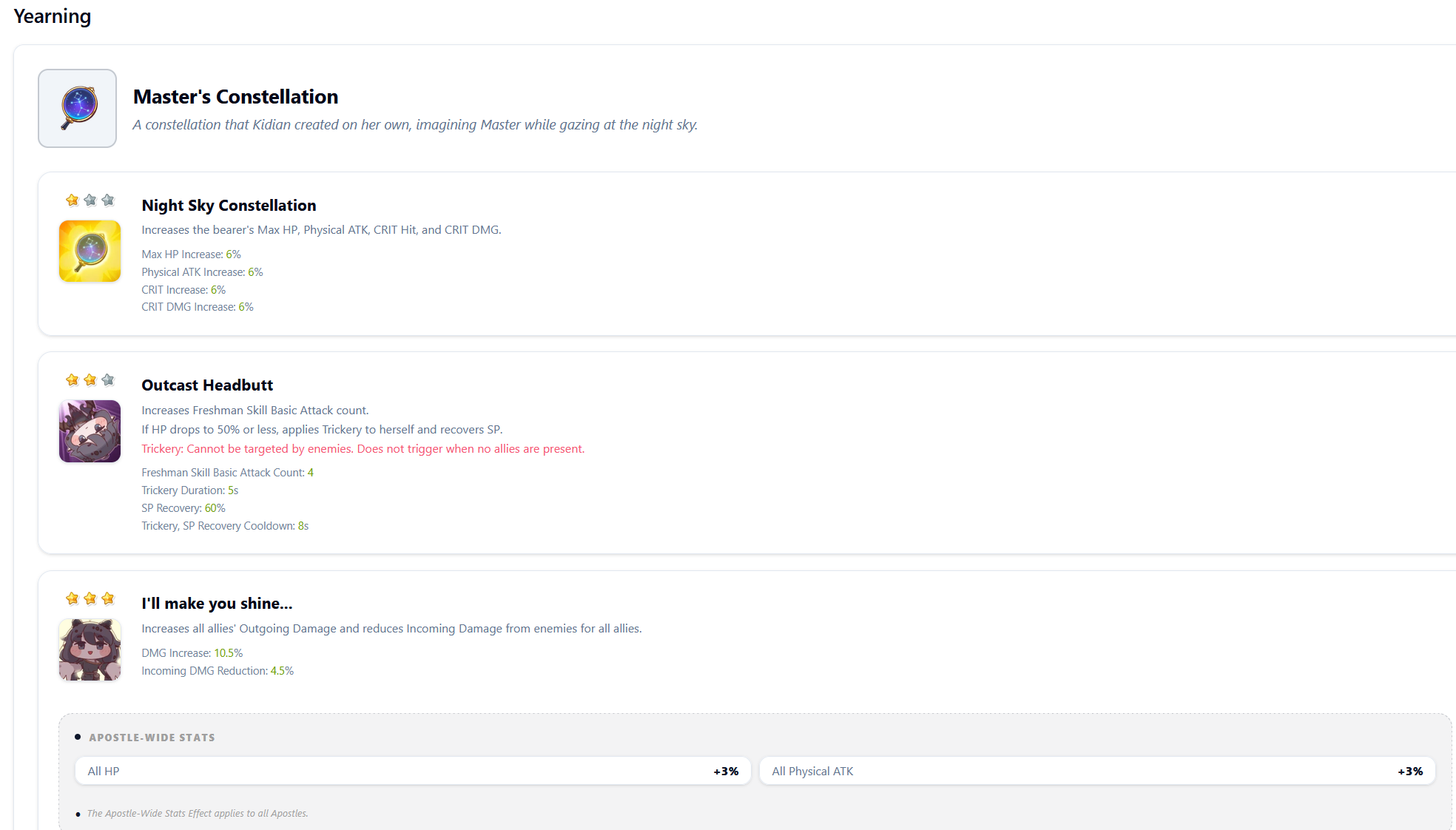Click the italic Kidian constellation description
Image resolution: width=1456 pixels, height=830 pixels.
coord(415,125)
